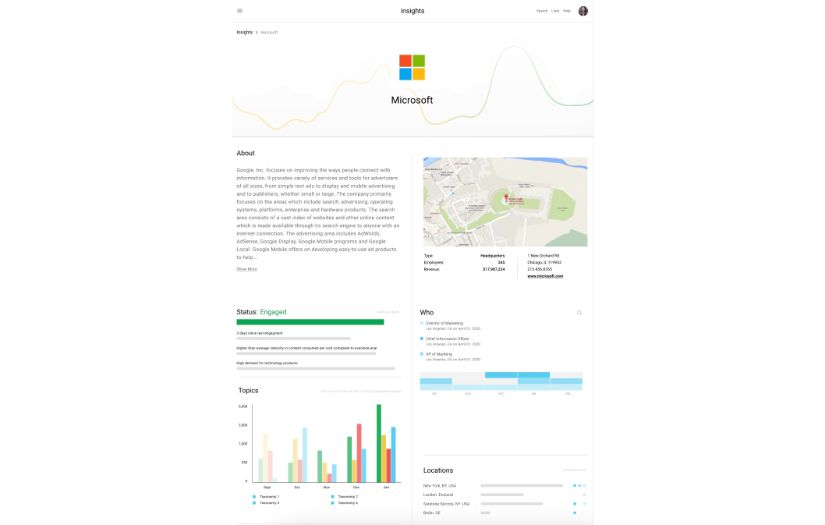Click the Locations section heading

(x=438, y=470)
